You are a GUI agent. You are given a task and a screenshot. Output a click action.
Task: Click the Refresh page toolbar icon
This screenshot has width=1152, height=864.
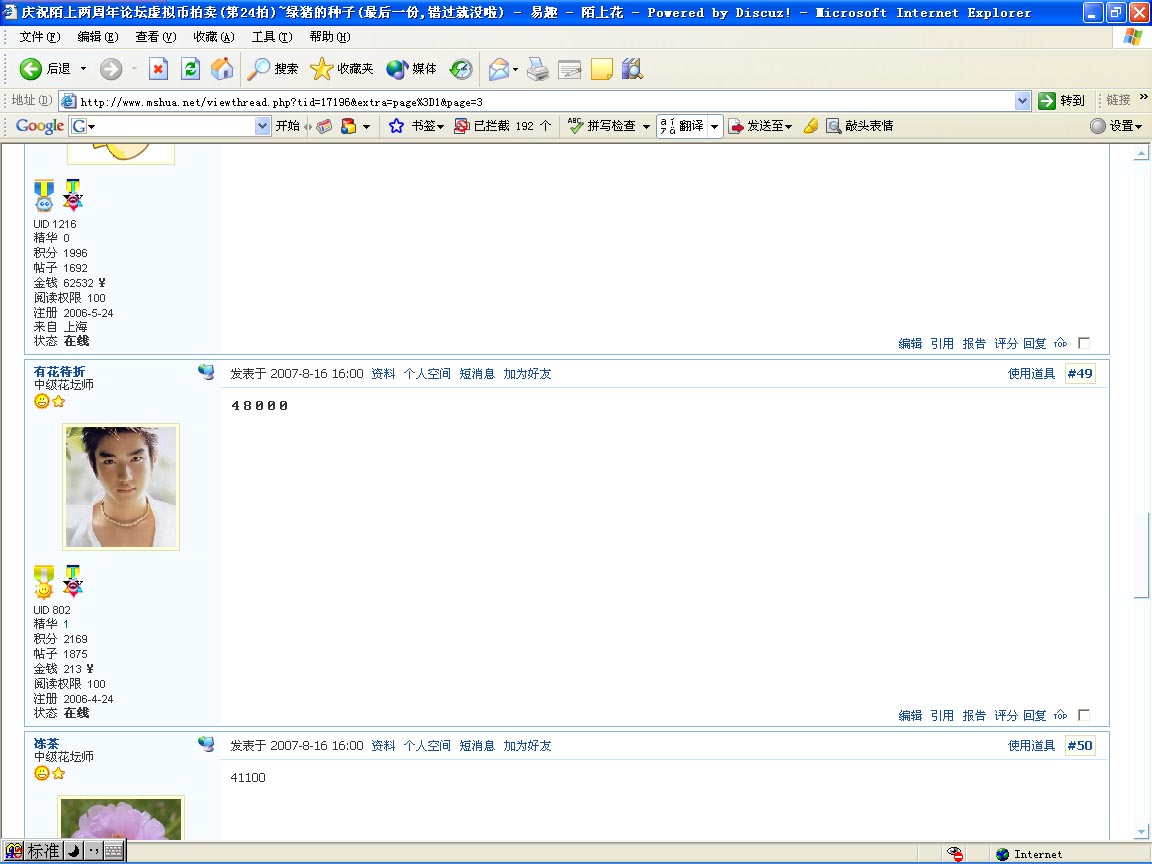(190, 69)
